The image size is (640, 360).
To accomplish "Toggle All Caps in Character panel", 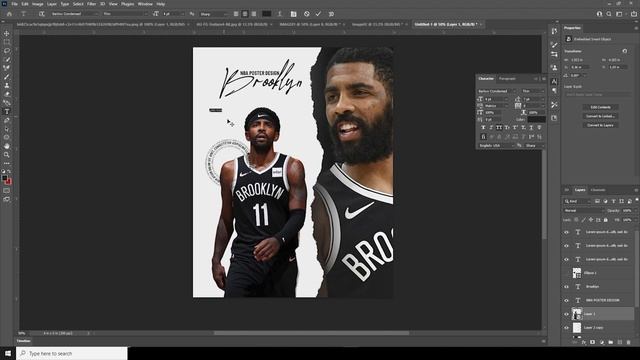I will (499, 128).
